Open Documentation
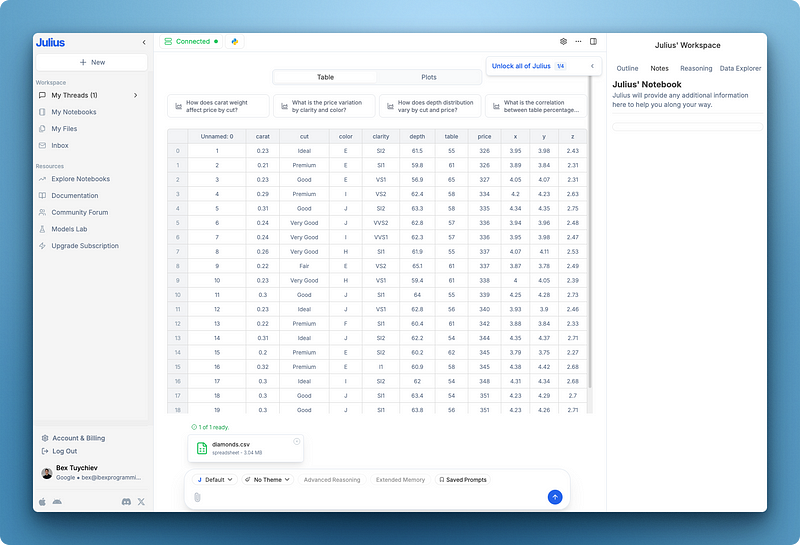The width and height of the screenshot is (800, 545). 74,195
